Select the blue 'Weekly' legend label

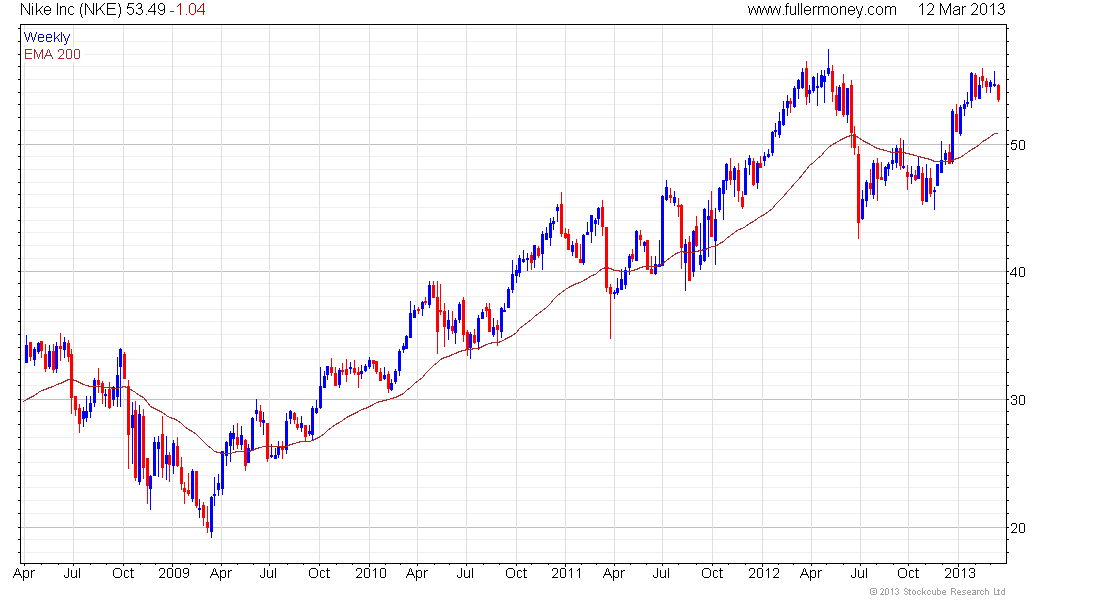point(47,37)
